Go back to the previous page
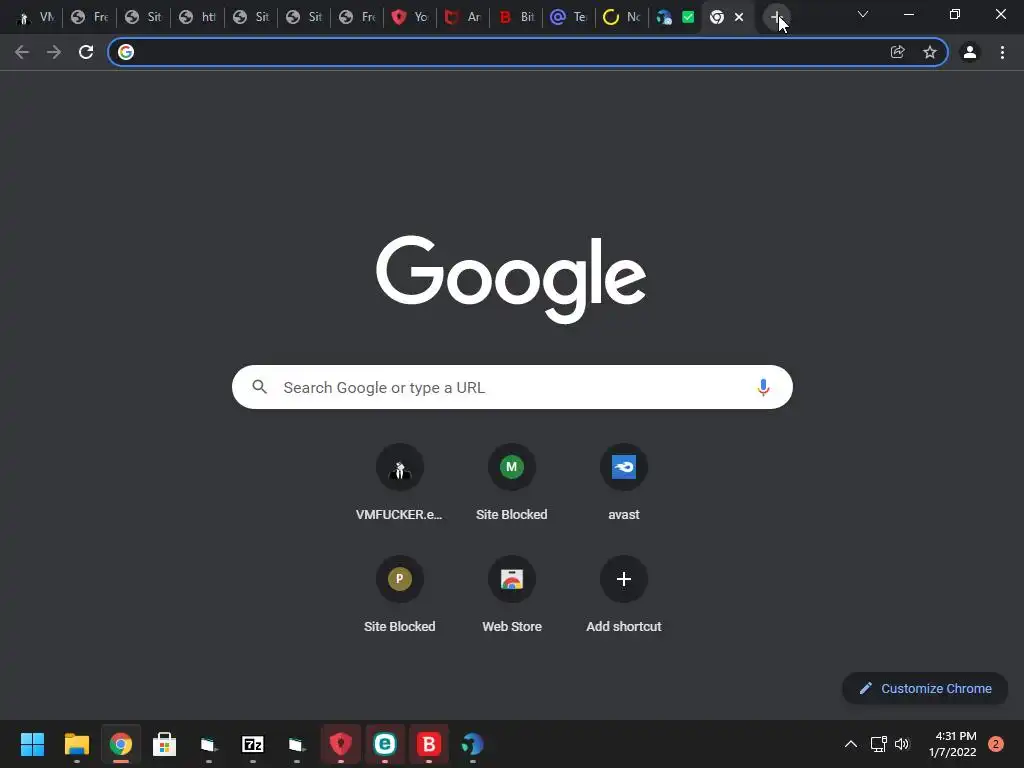Viewport: 1024px width, 768px height. point(22,52)
